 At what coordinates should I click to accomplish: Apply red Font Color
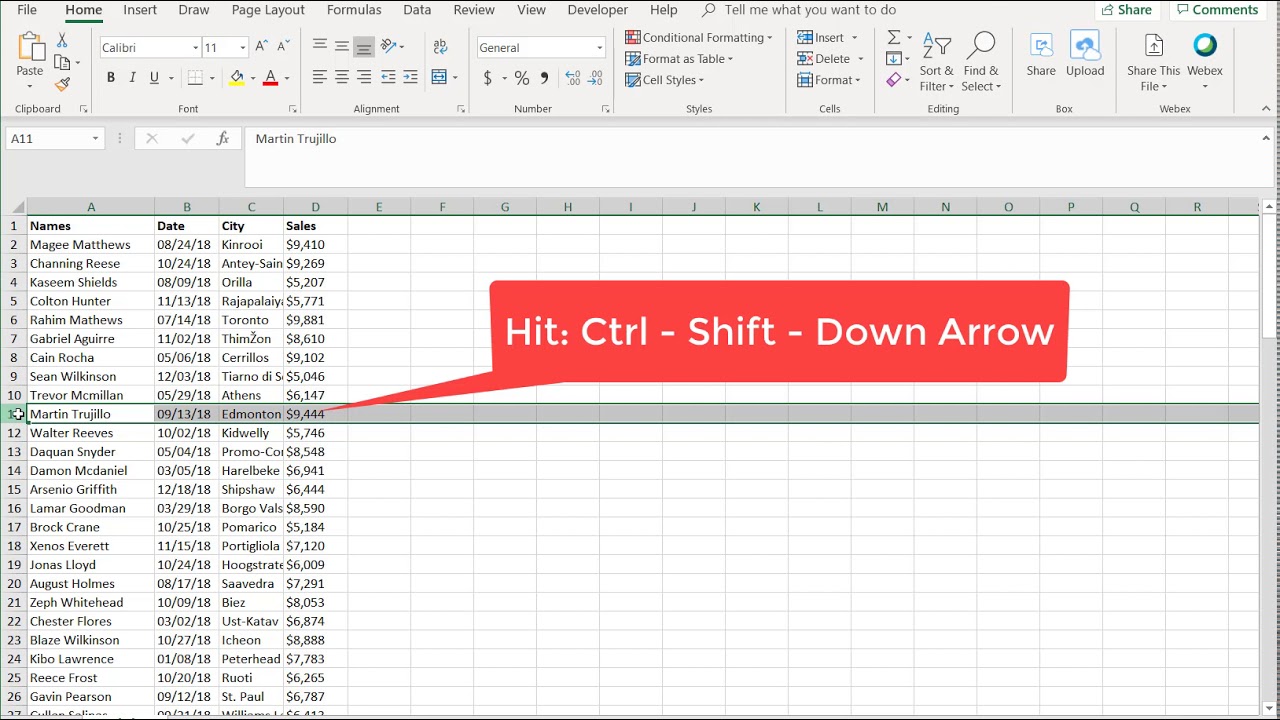(270, 78)
